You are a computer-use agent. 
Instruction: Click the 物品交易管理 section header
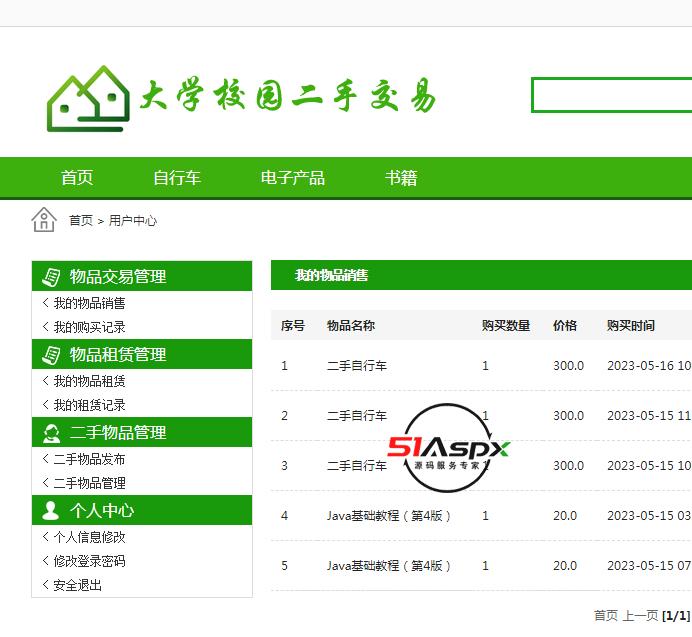point(142,276)
